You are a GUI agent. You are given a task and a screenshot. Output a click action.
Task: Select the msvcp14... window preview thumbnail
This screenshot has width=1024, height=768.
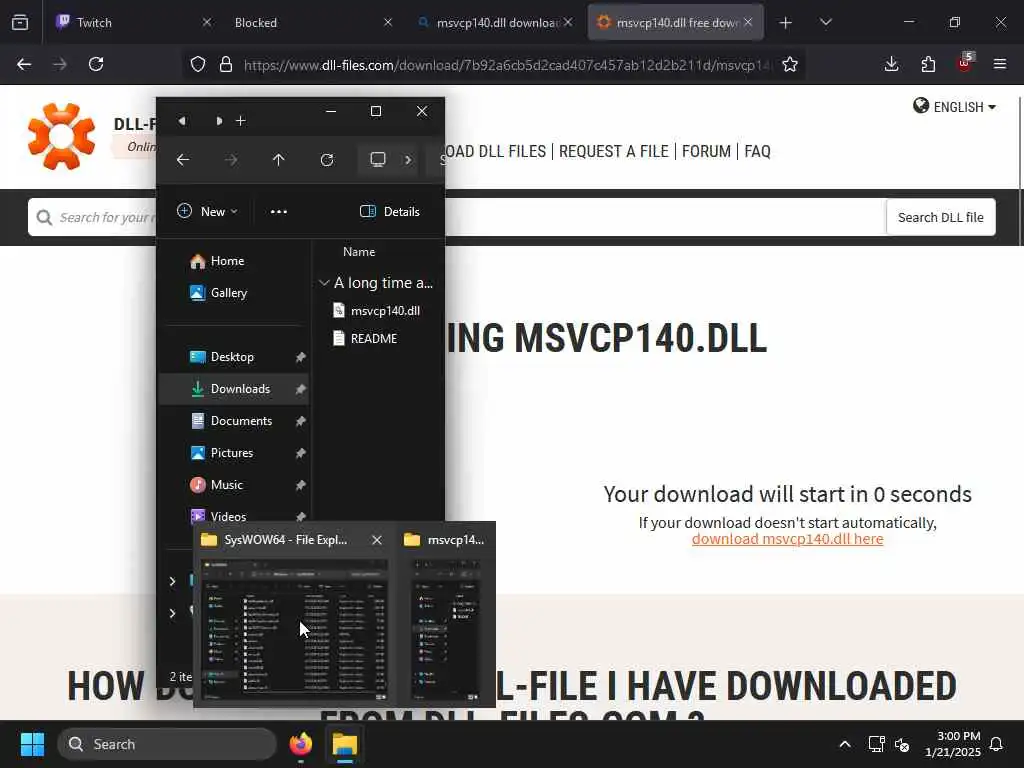[x=447, y=630]
